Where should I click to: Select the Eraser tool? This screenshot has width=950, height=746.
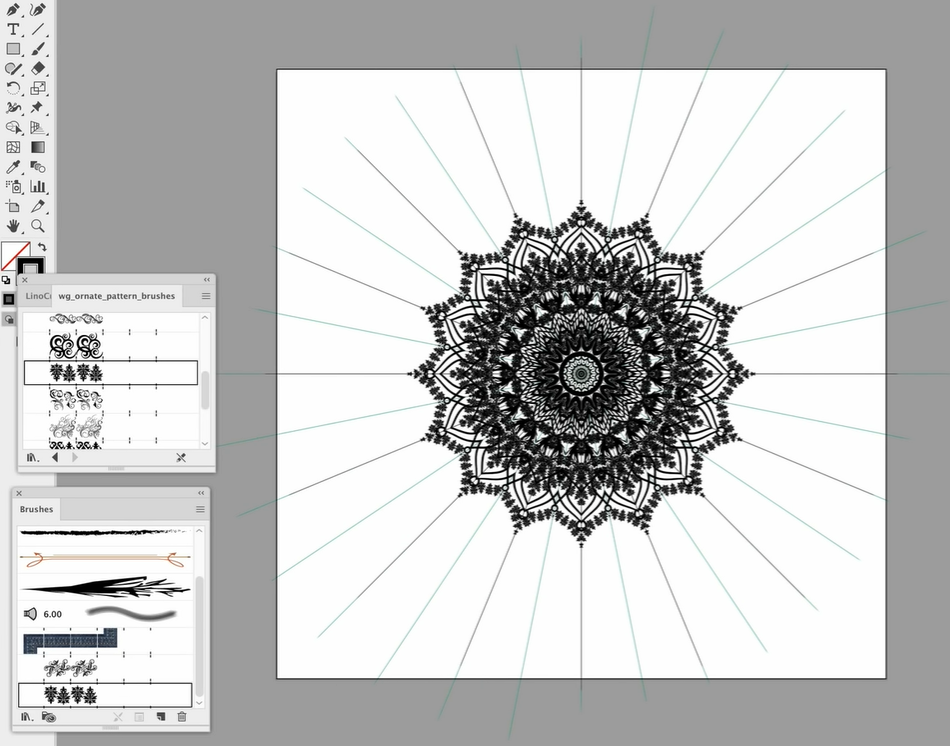coord(38,68)
